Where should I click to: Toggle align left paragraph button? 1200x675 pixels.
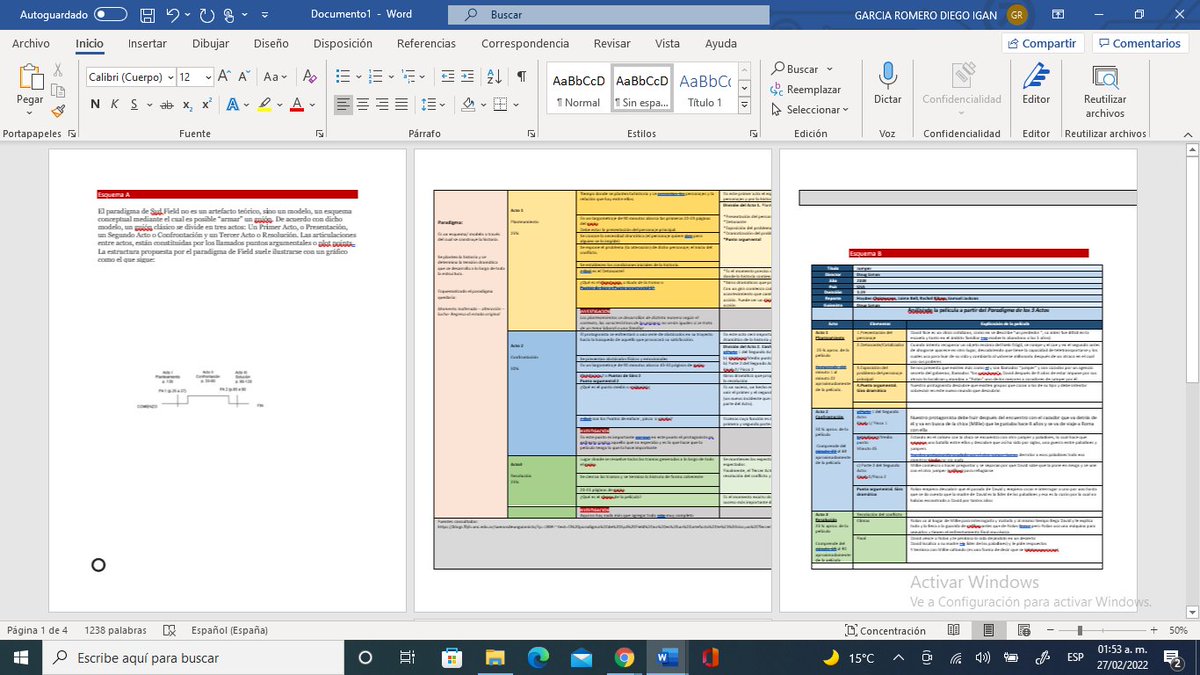click(343, 105)
